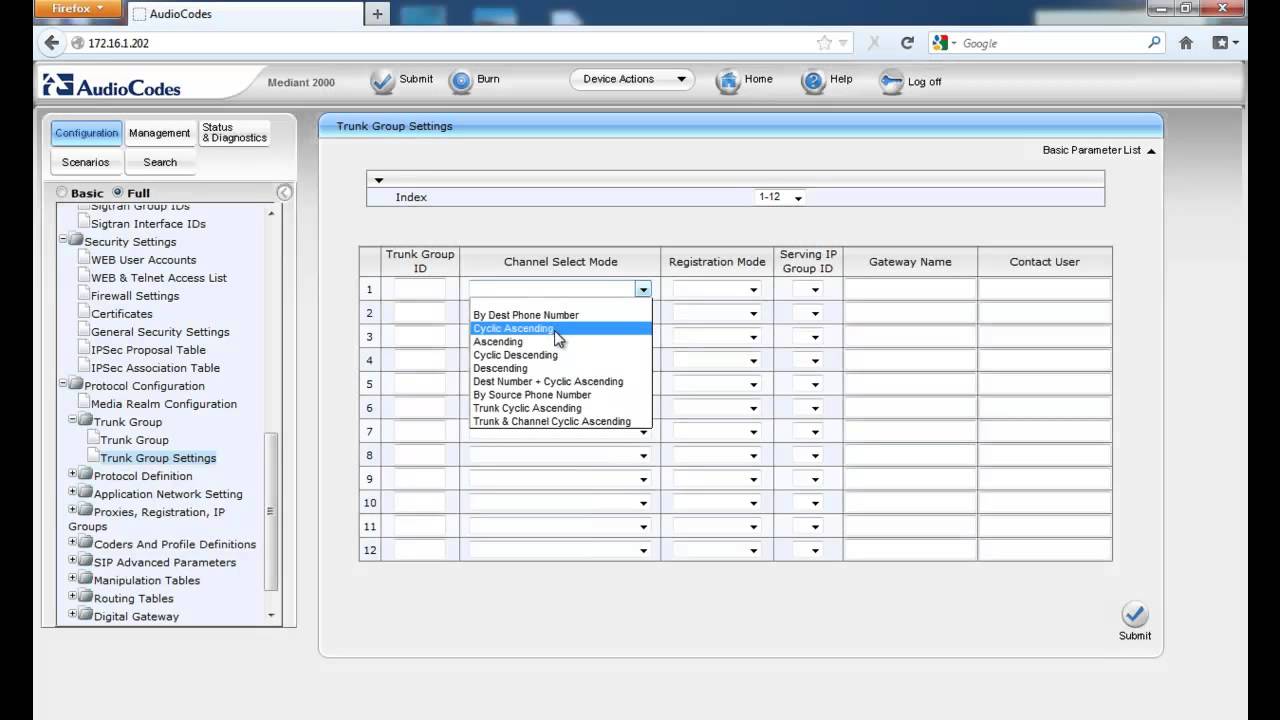1280x720 pixels.
Task: Open the Index 1-12 dropdown
Action: (x=781, y=197)
